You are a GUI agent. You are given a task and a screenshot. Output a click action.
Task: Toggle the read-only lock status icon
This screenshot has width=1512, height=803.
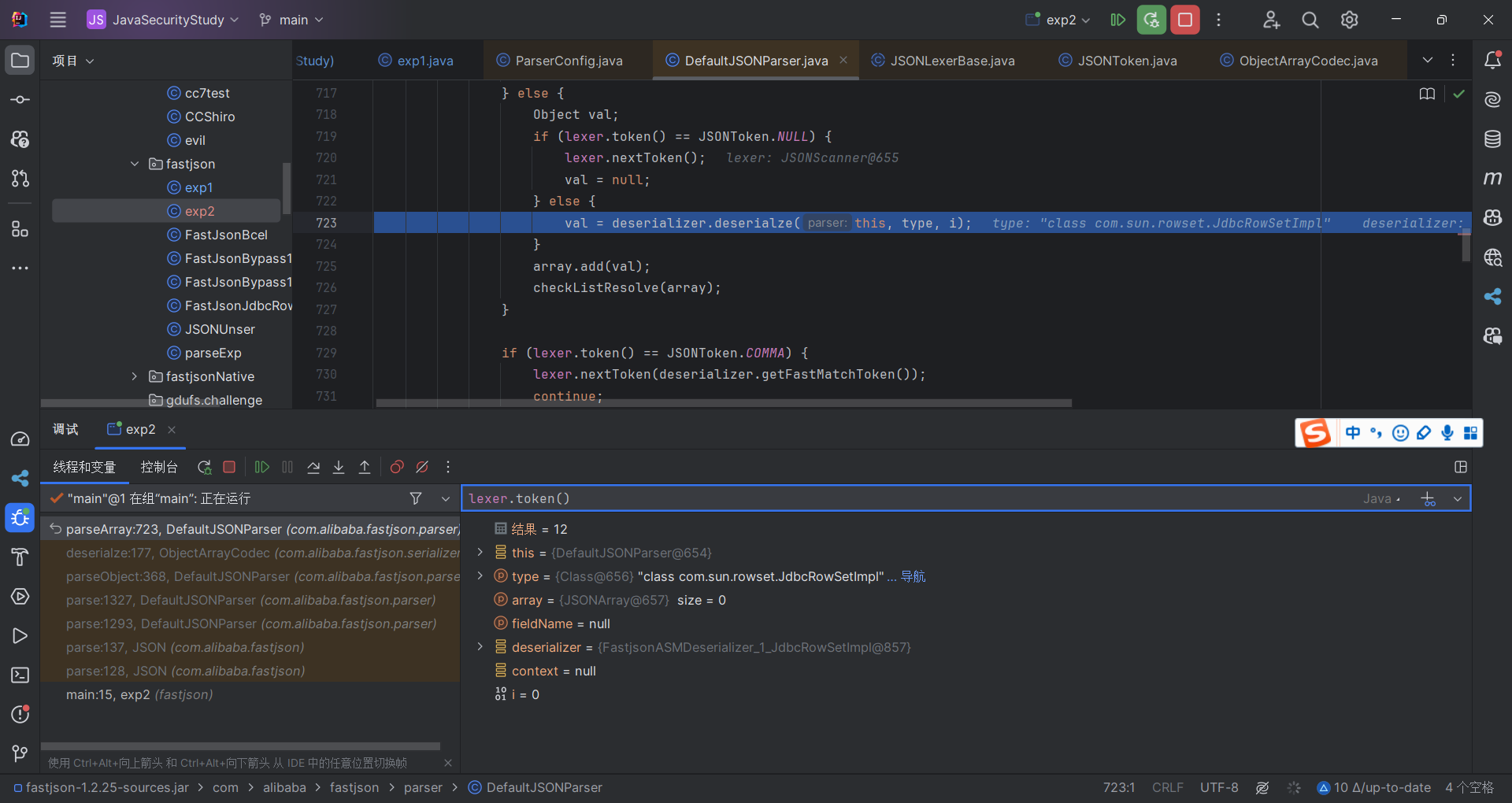pyautogui.click(x=1262, y=787)
